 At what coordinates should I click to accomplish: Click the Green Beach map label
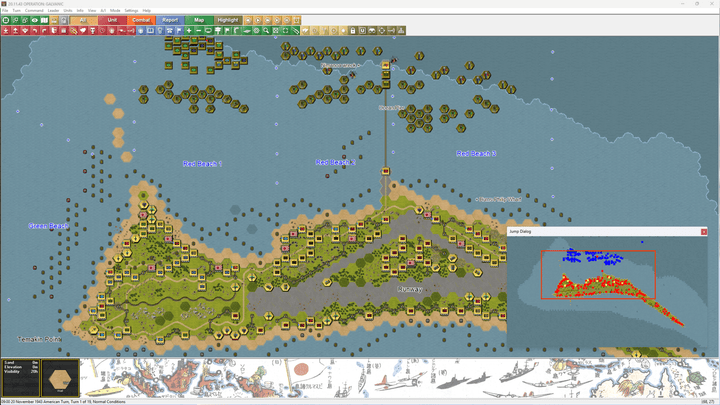click(48, 226)
